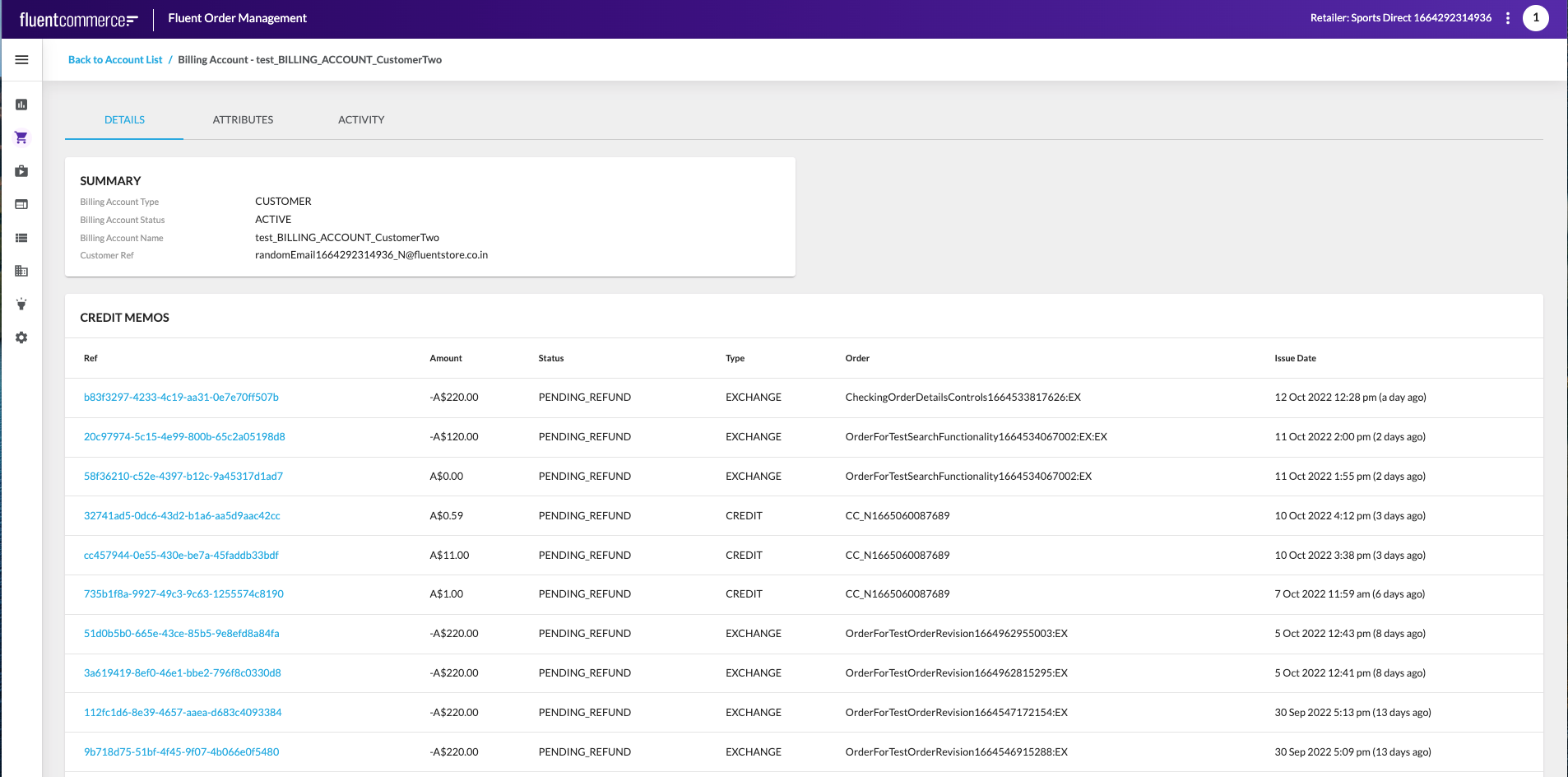Click the torch icon near bottom of sidebar
The image size is (1568, 777).
[21, 304]
